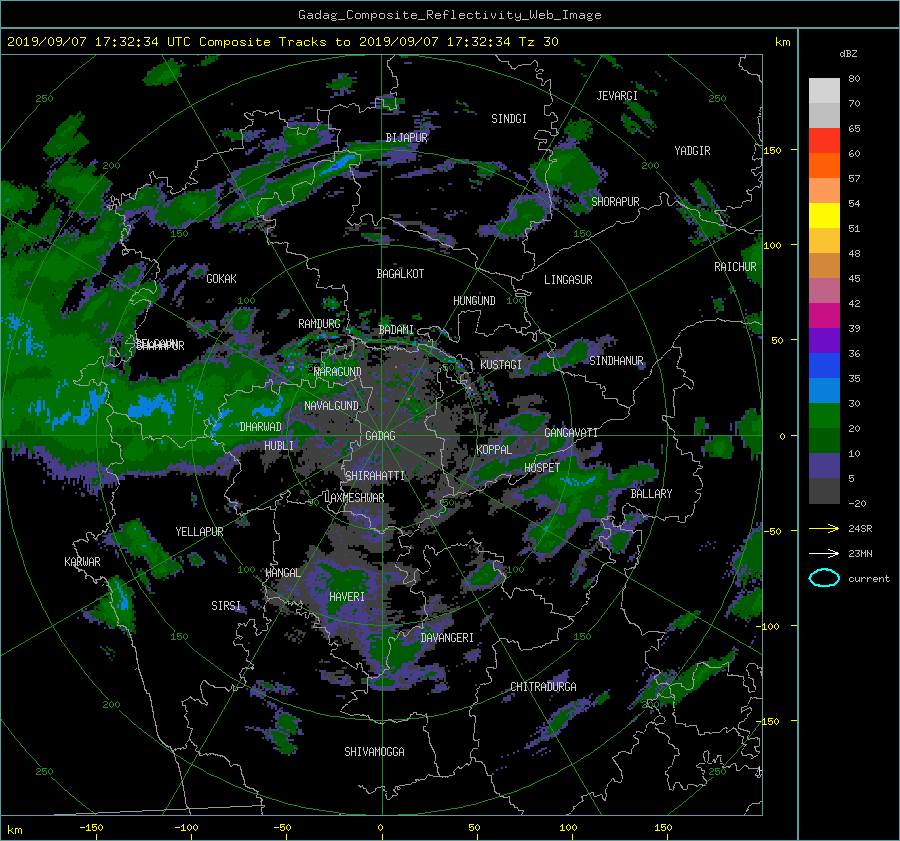The image size is (900, 841).
Task: Click the SHIRAHATTI city label
Action: [x=375, y=476]
